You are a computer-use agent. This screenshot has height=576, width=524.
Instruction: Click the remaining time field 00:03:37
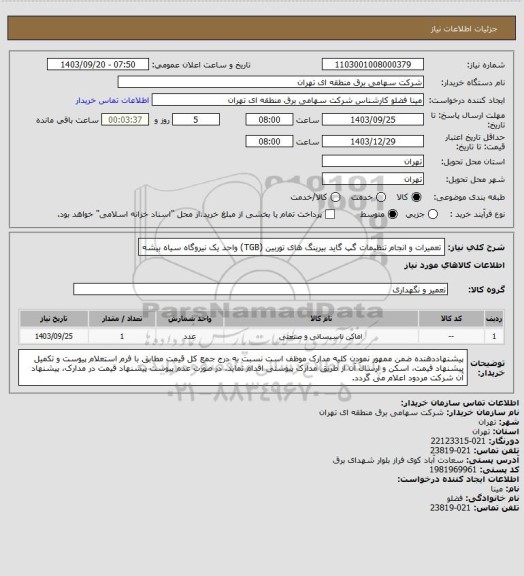coord(125,120)
